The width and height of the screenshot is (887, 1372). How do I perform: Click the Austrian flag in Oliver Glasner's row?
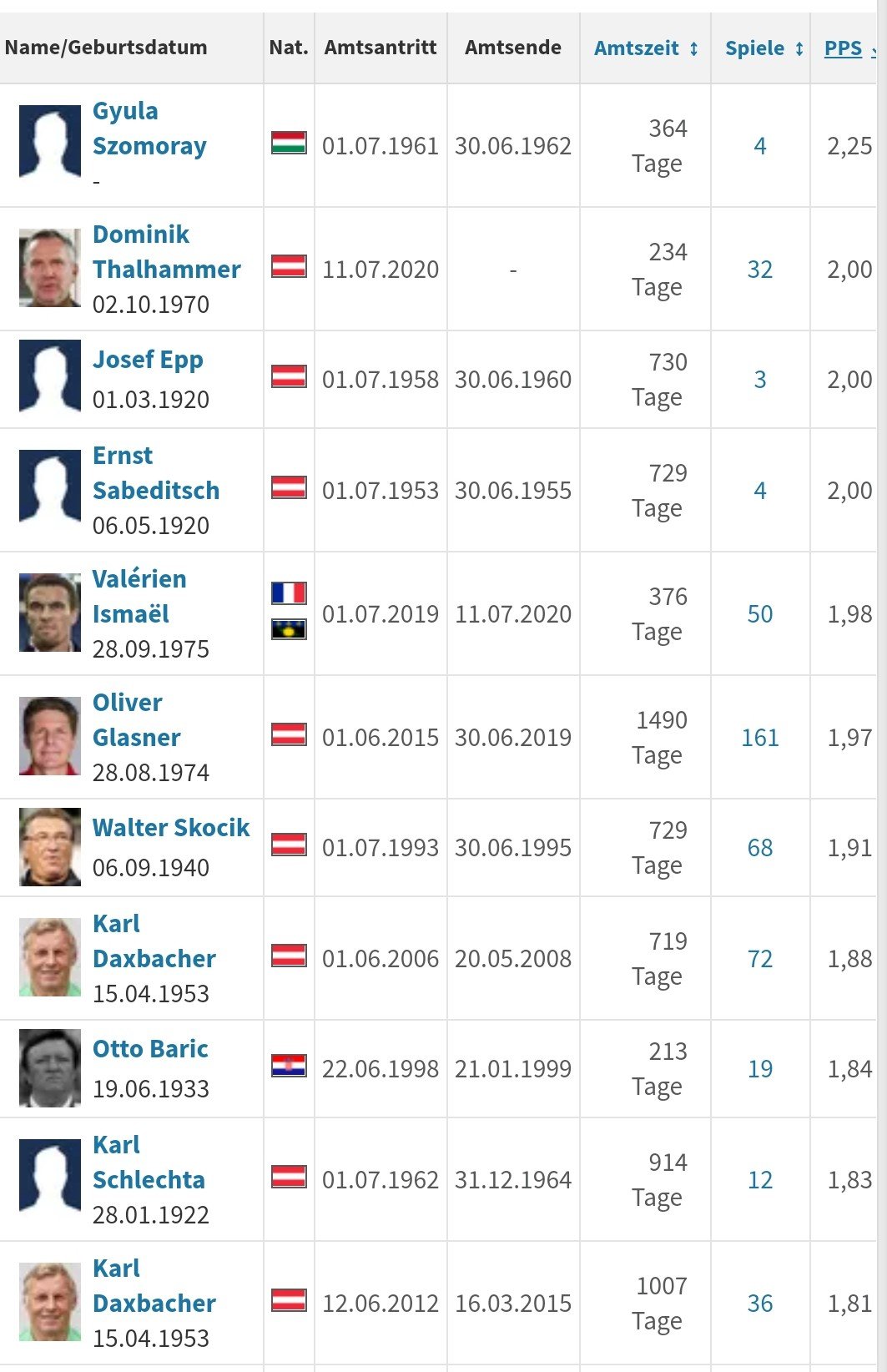tap(289, 734)
